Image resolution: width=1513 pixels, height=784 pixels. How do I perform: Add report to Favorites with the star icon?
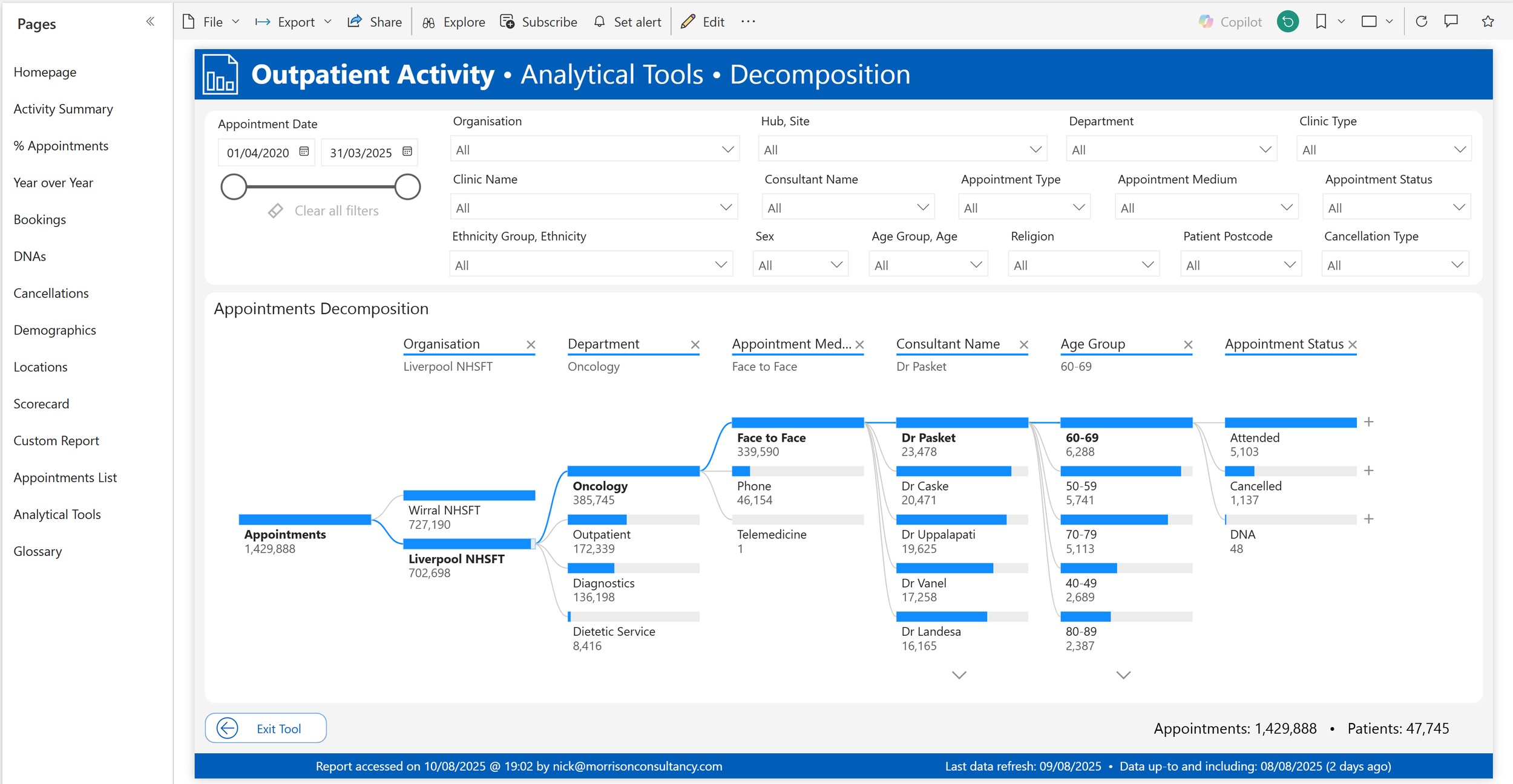tap(1488, 22)
